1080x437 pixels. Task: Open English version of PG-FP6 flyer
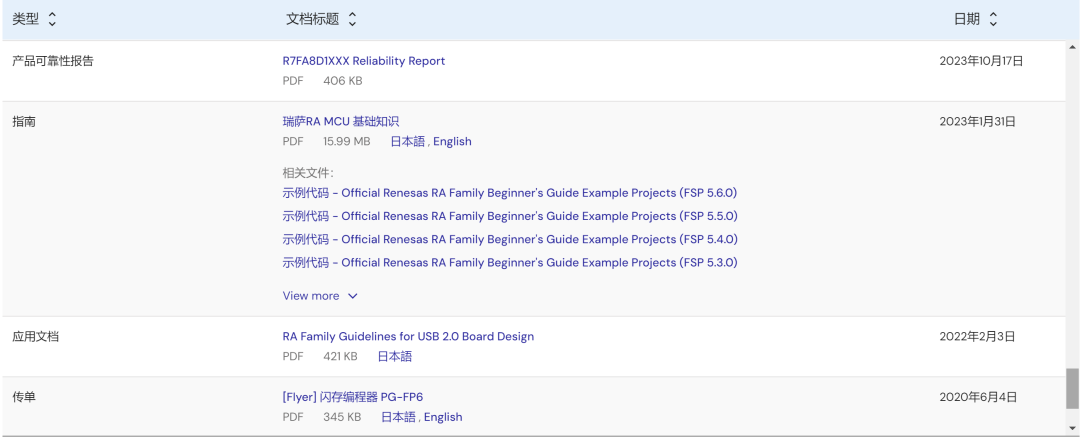pos(443,417)
